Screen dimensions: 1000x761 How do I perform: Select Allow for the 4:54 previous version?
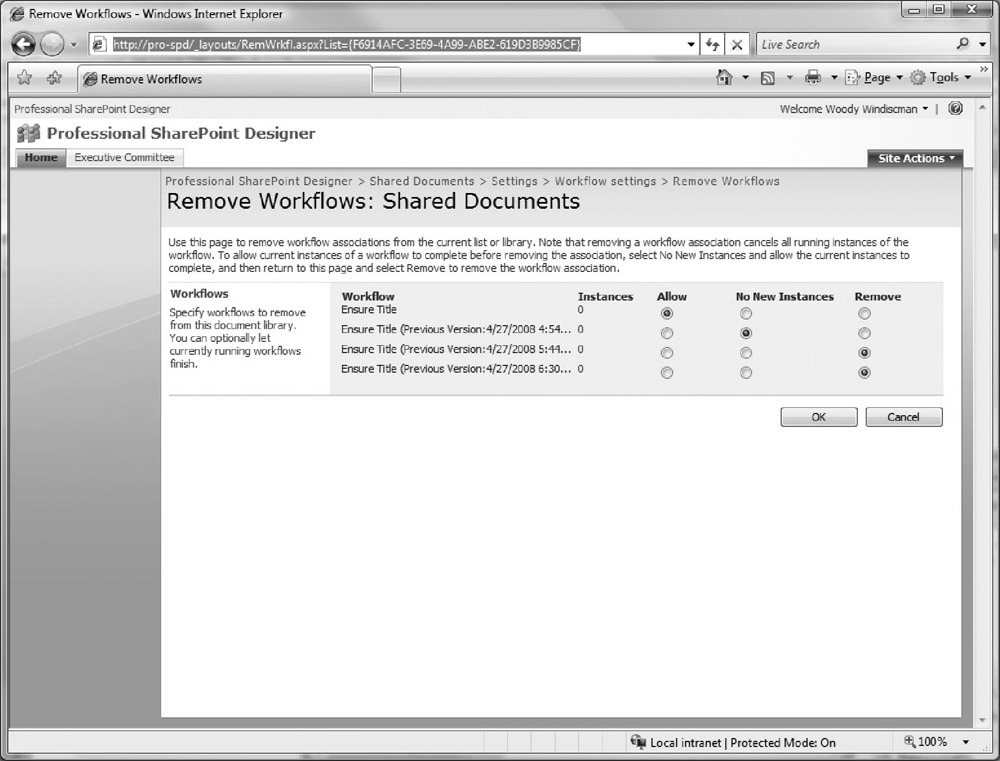click(x=666, y=333)
